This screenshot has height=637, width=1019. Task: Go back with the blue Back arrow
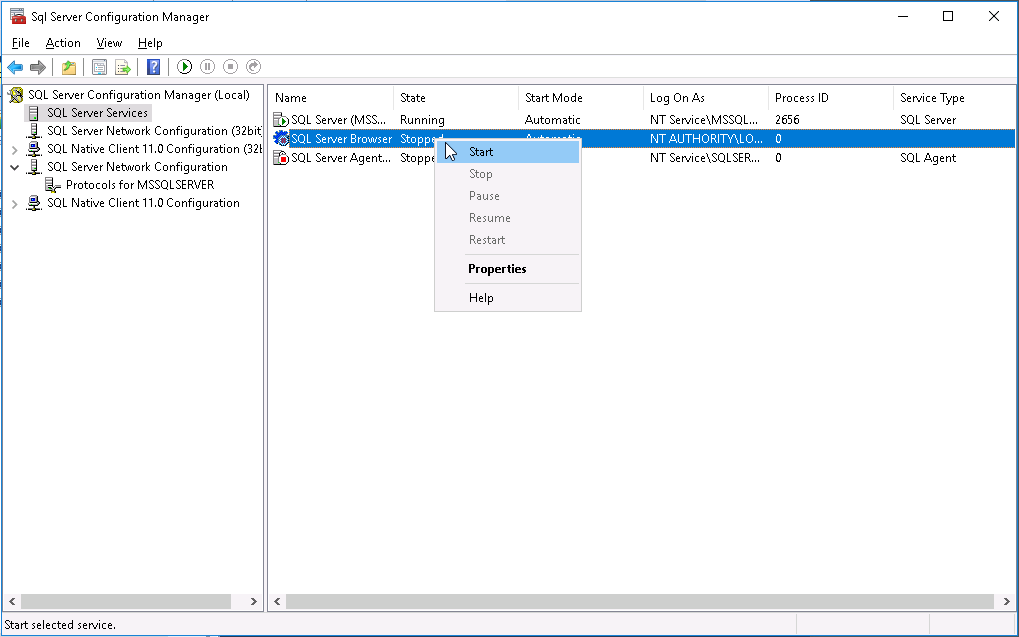tap(15, 67)
